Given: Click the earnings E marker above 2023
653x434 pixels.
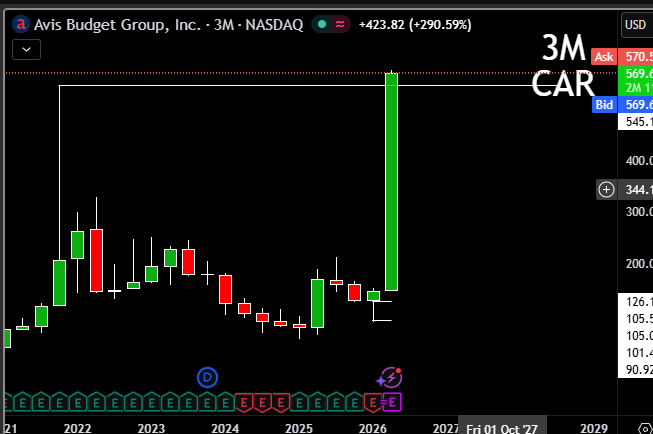Looking at the screenshot, I should pyautogui.click(x=152, y=403).
